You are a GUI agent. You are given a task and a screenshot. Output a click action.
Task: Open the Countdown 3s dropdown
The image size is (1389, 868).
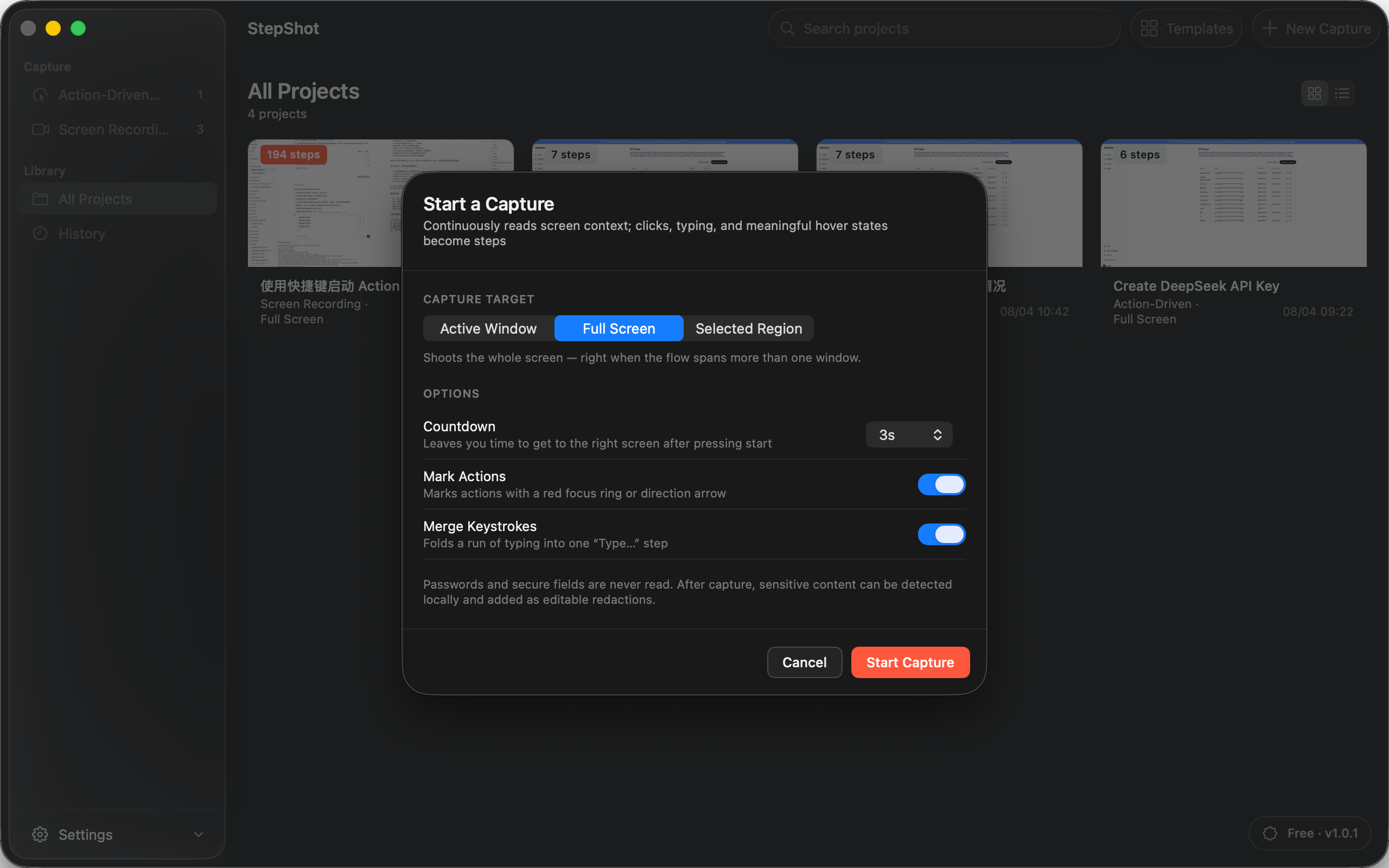tap(909, 435)
